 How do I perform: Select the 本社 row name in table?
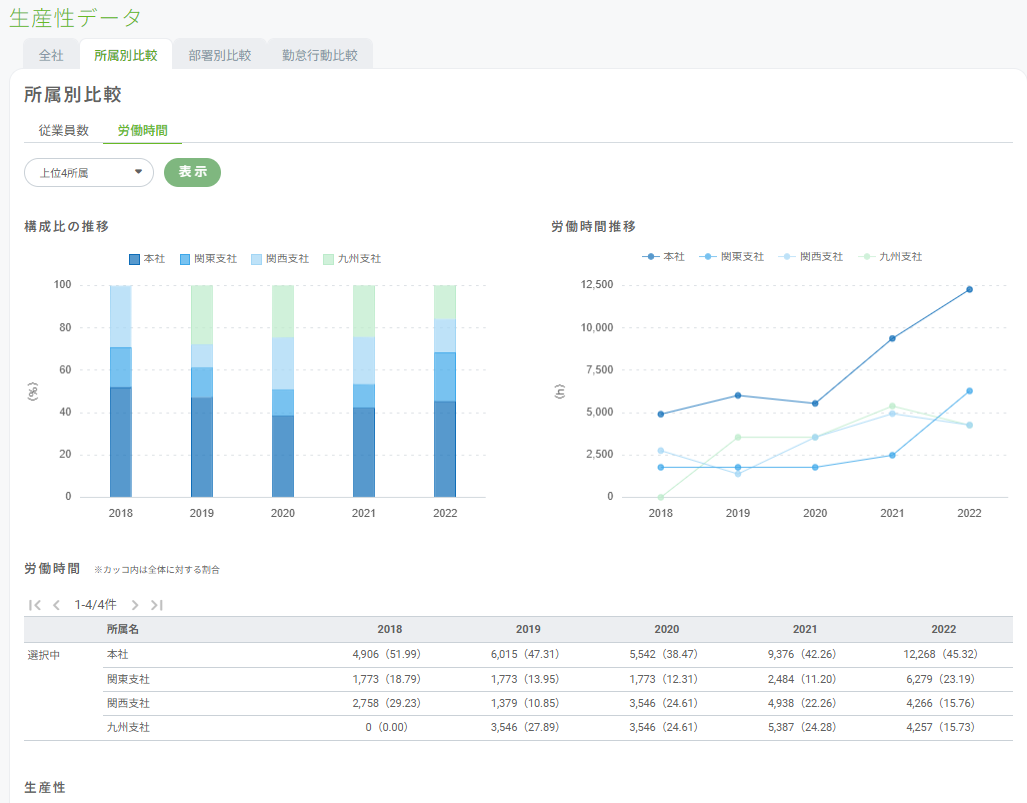coord(118,654)
